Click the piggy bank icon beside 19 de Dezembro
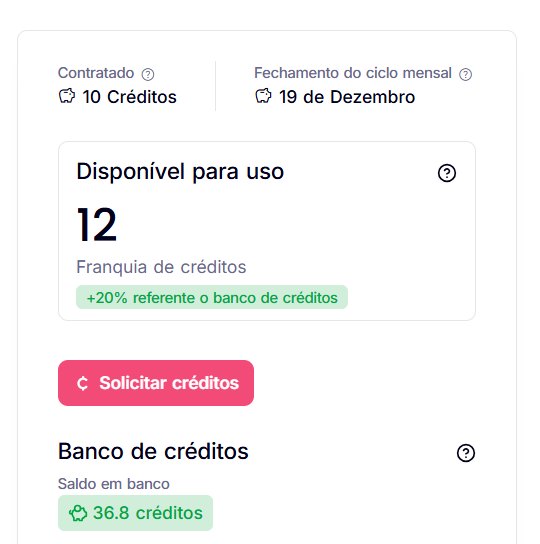The image size is (540, 544). 263,96
